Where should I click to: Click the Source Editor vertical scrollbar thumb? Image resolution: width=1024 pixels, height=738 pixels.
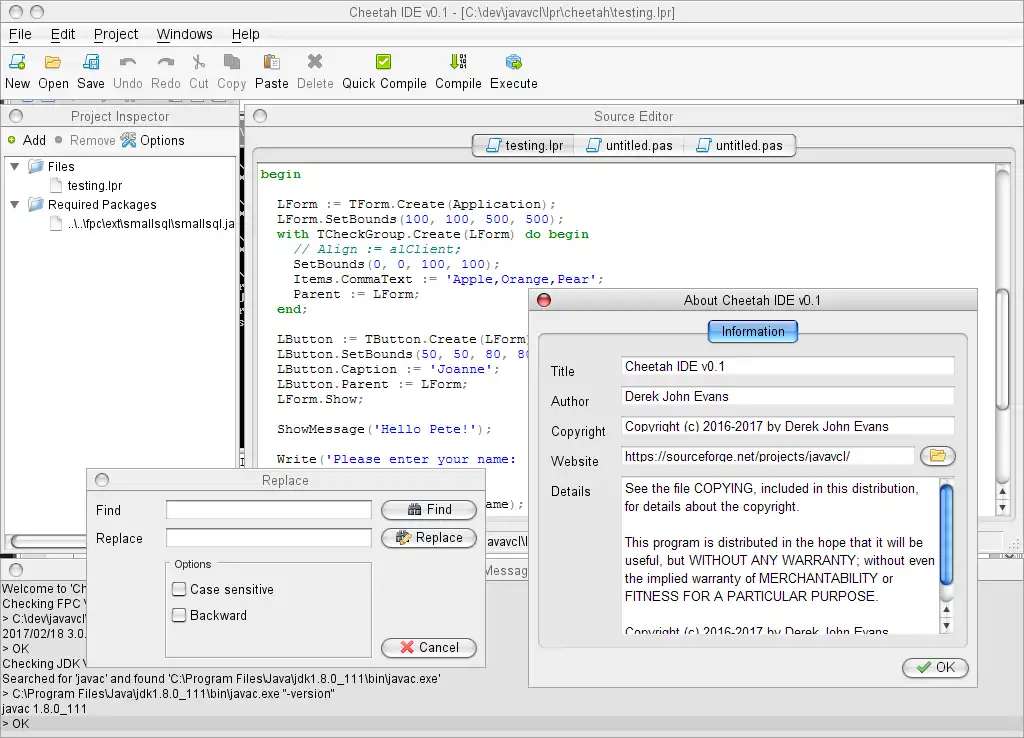[x=1003, y=349]
